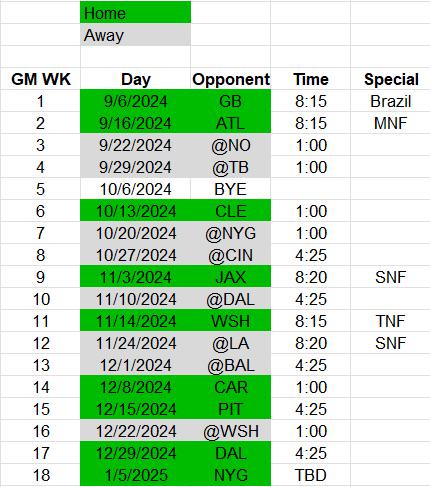The width and height of the screenshot is (430, 487).
Task: Click the TNF special cell
Action: coord(391,321)
